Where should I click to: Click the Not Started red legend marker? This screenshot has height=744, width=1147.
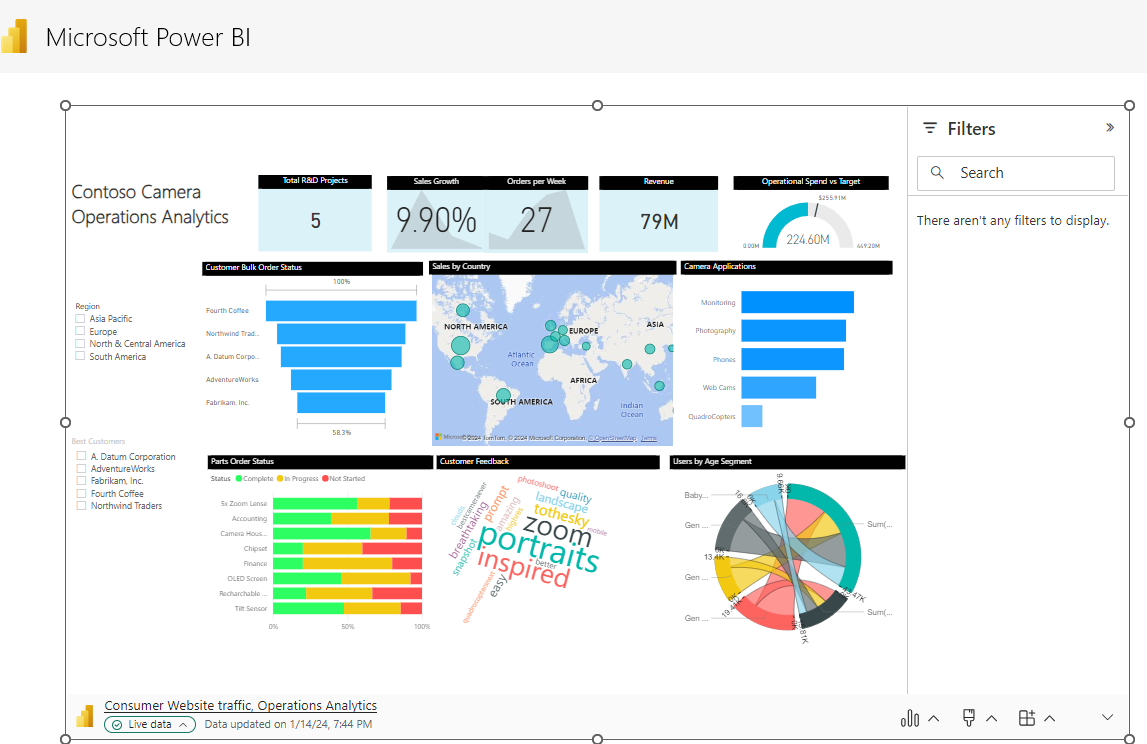[x=326, y=478]
